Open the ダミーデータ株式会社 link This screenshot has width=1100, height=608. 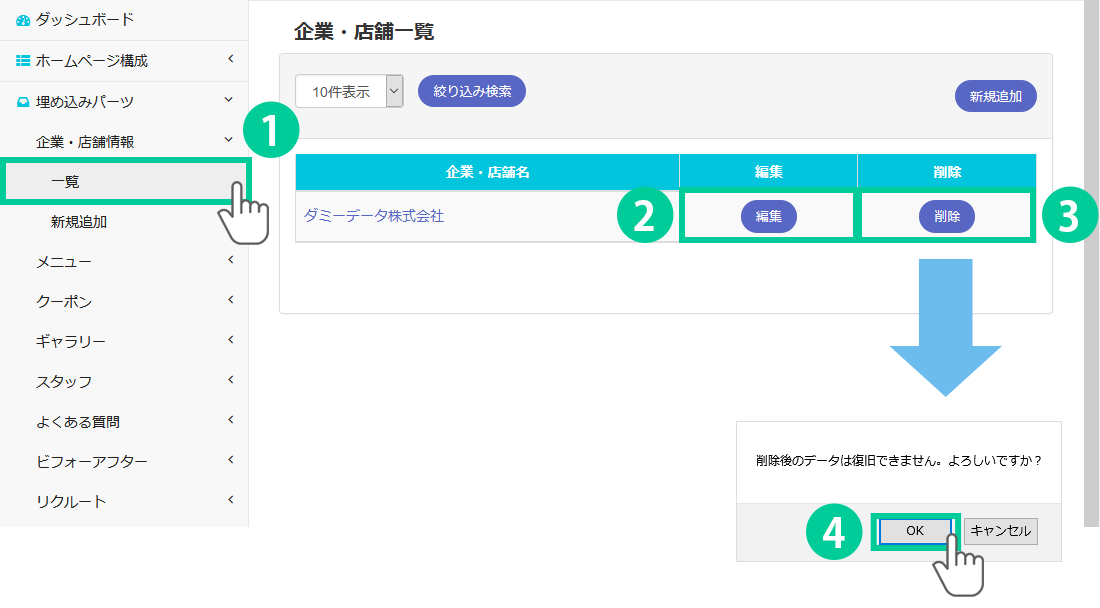click(373, 216)
